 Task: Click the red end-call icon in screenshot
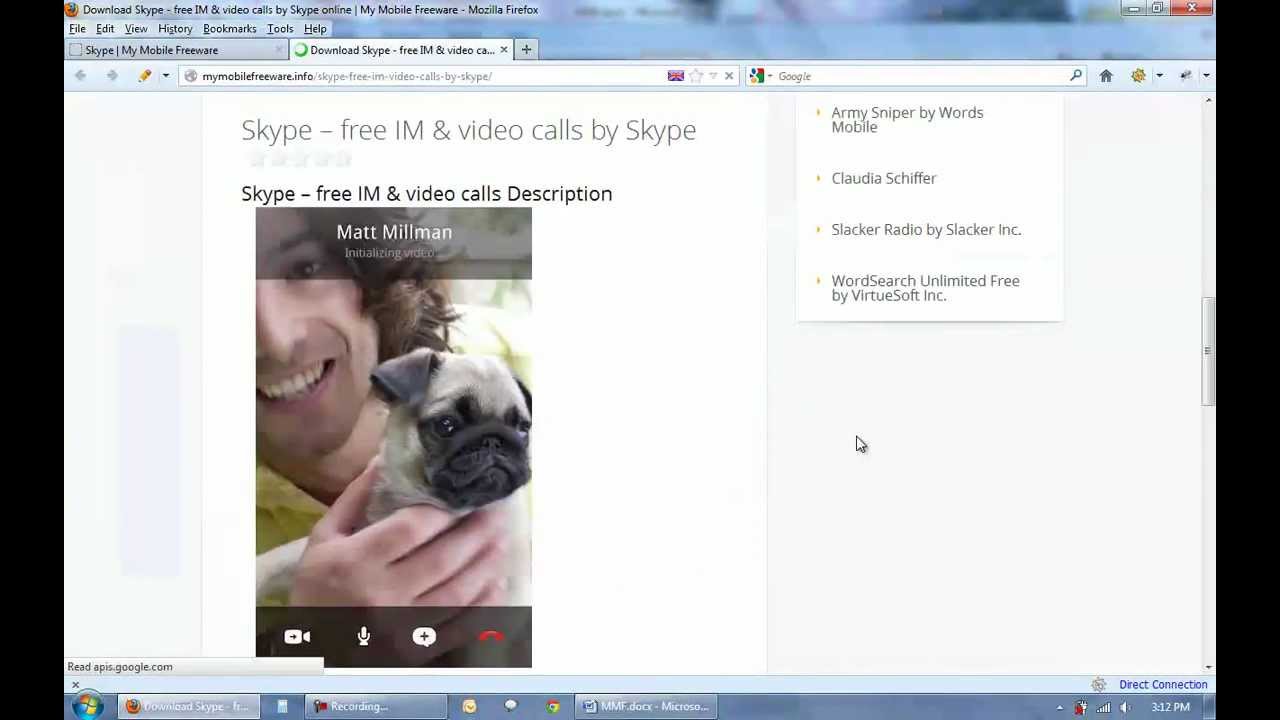[x=490, y=637]
